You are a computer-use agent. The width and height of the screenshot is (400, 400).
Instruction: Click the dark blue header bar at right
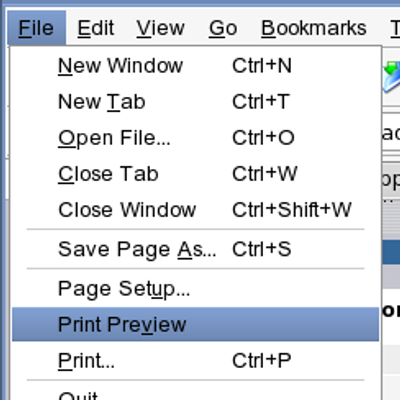coord(391,252)
